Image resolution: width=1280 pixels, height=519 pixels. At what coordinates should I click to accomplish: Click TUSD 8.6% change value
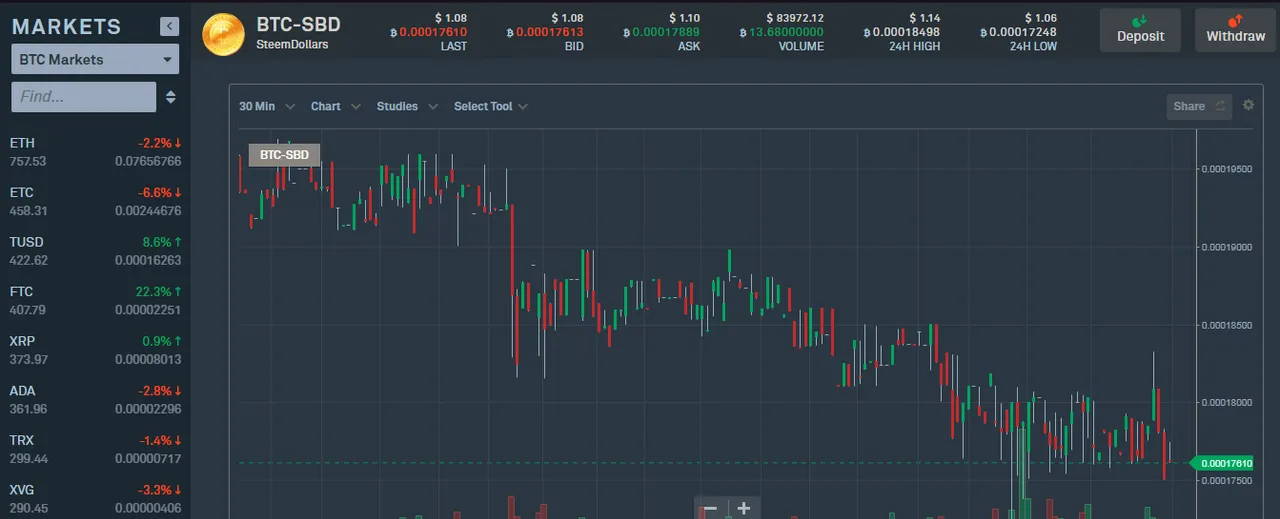point(162,242)
